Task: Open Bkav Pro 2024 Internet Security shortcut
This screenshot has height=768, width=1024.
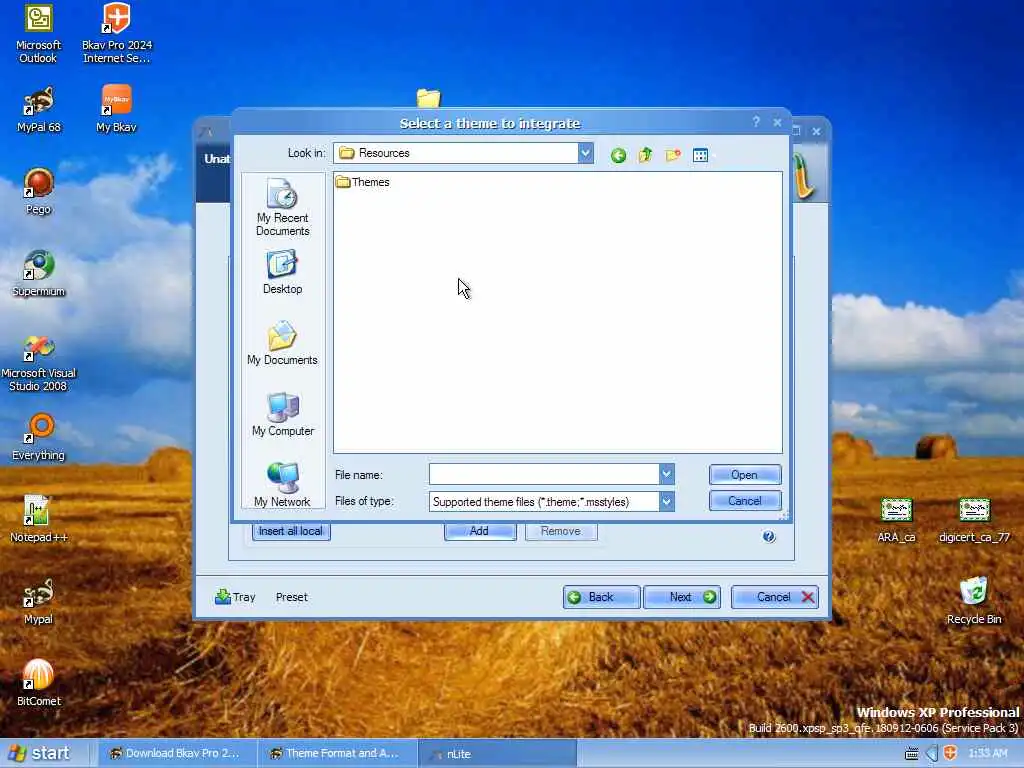Action: [x=117, y=33]
